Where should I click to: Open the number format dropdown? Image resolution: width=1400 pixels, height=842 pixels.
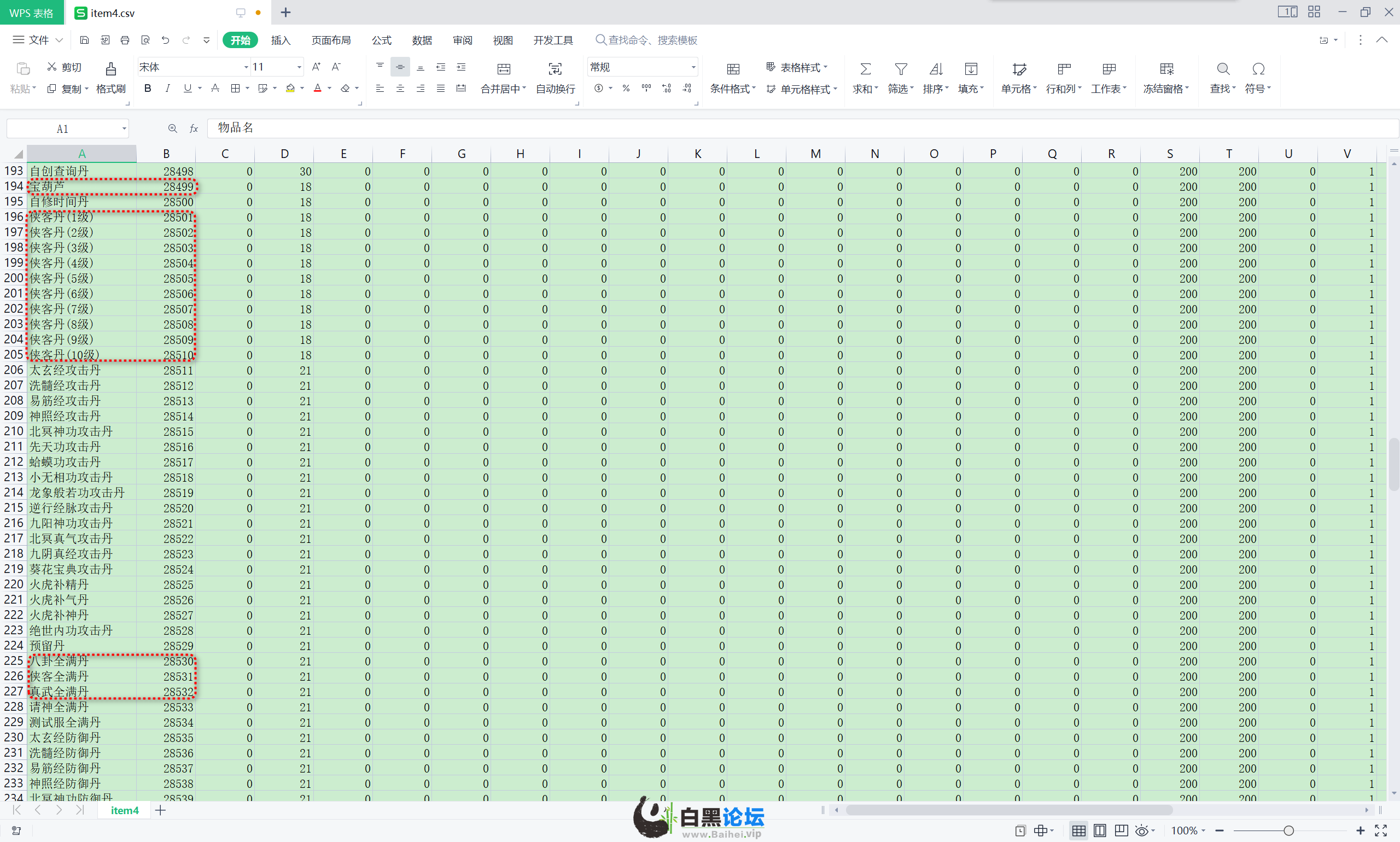[693, 67]
